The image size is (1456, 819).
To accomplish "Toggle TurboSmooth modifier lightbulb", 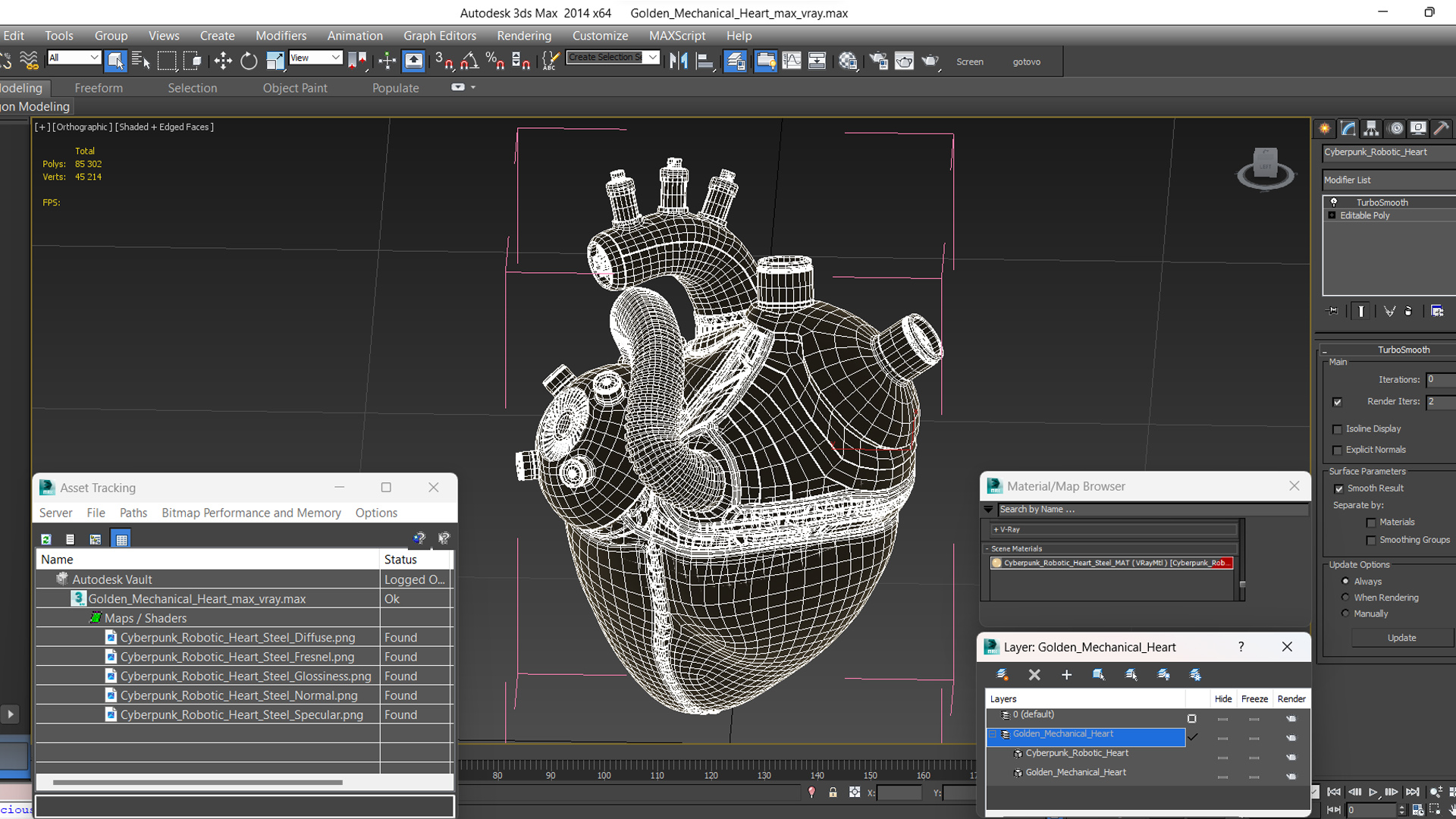I will pyautogui.click(x=1333, y=202).
